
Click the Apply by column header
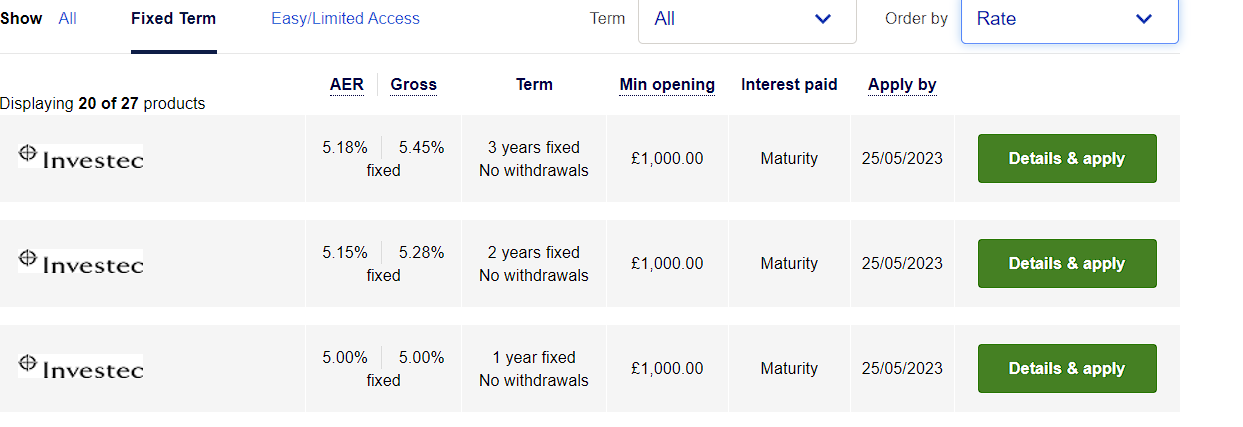click(x=902, y=84)
